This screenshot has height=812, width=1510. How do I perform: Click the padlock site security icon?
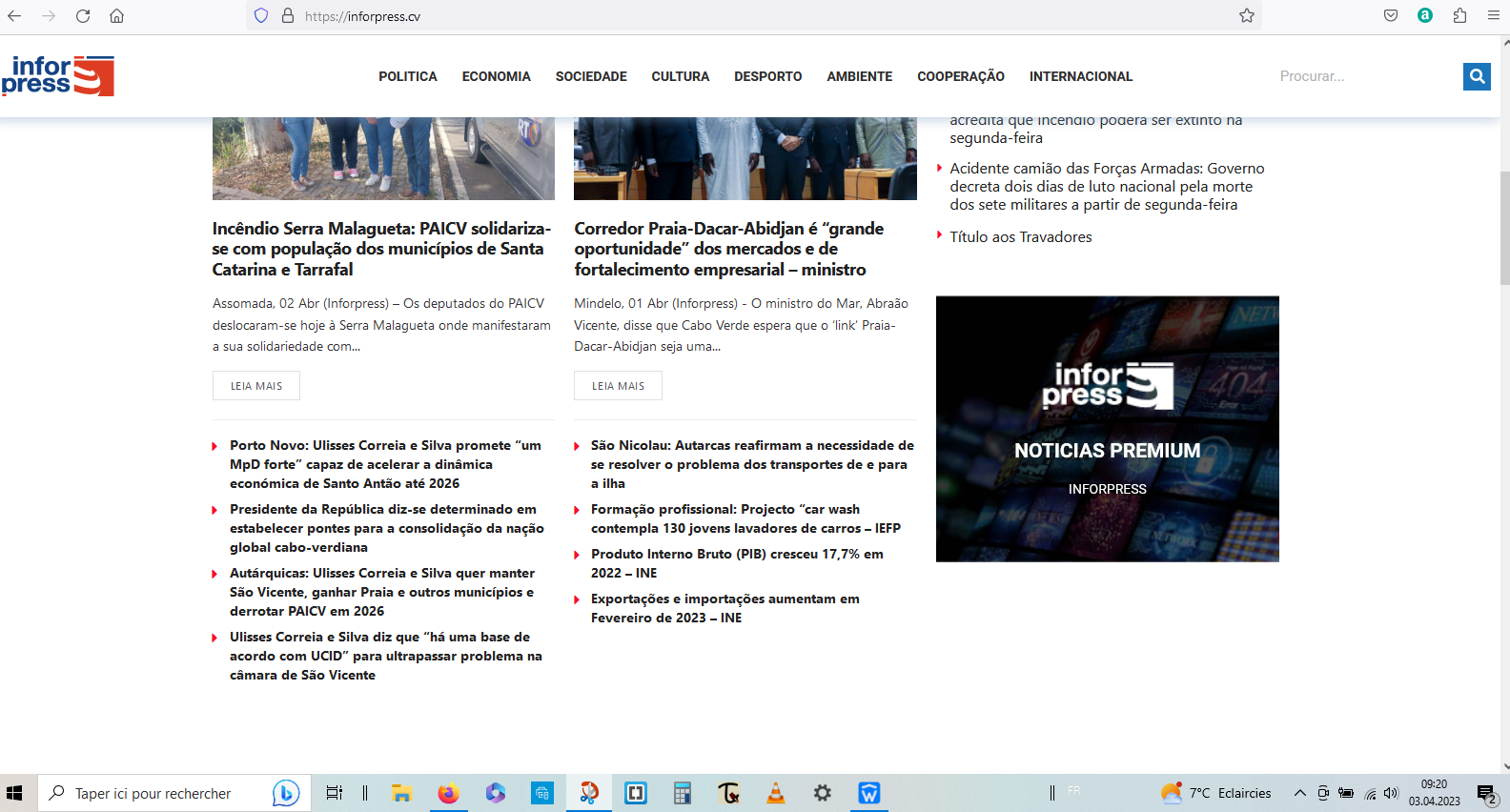coord(288,16)
